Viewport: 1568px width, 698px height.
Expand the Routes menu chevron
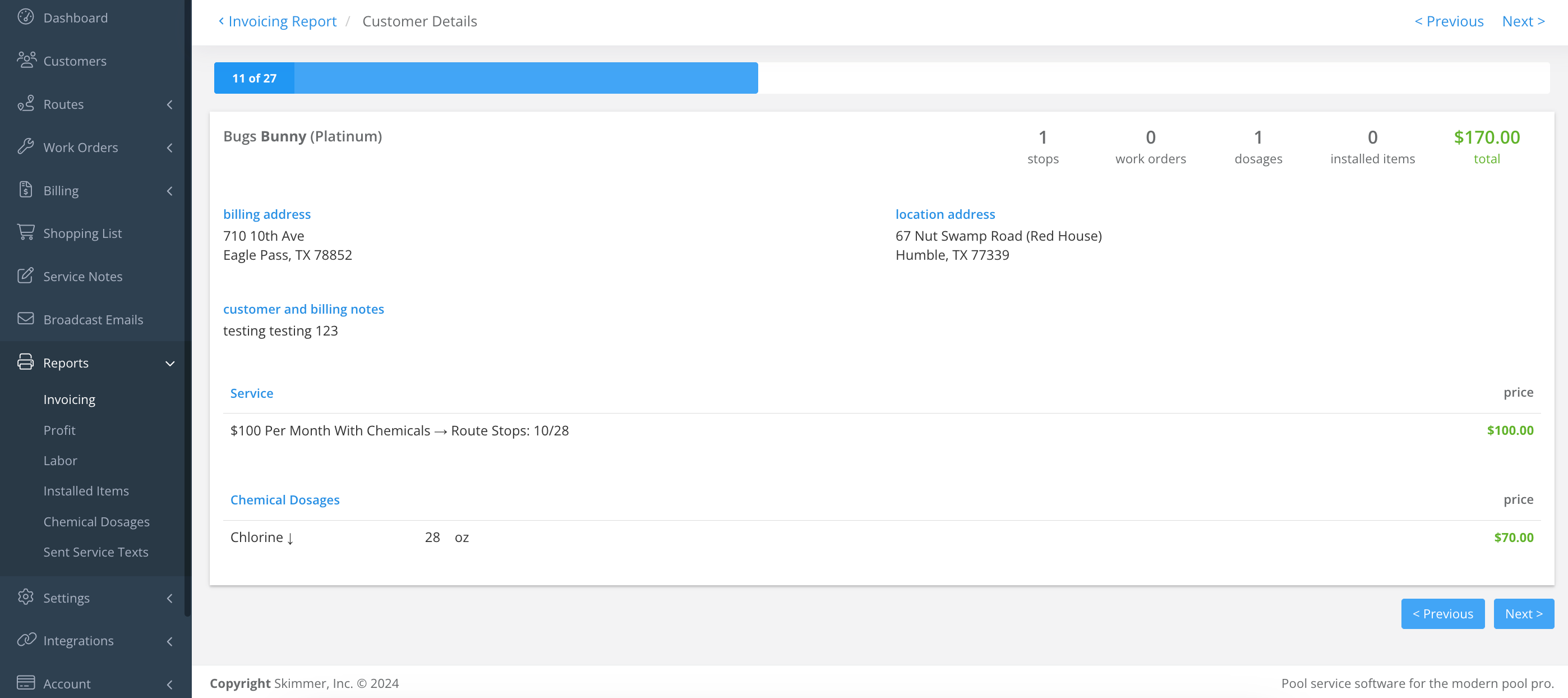tap(170, 104)
